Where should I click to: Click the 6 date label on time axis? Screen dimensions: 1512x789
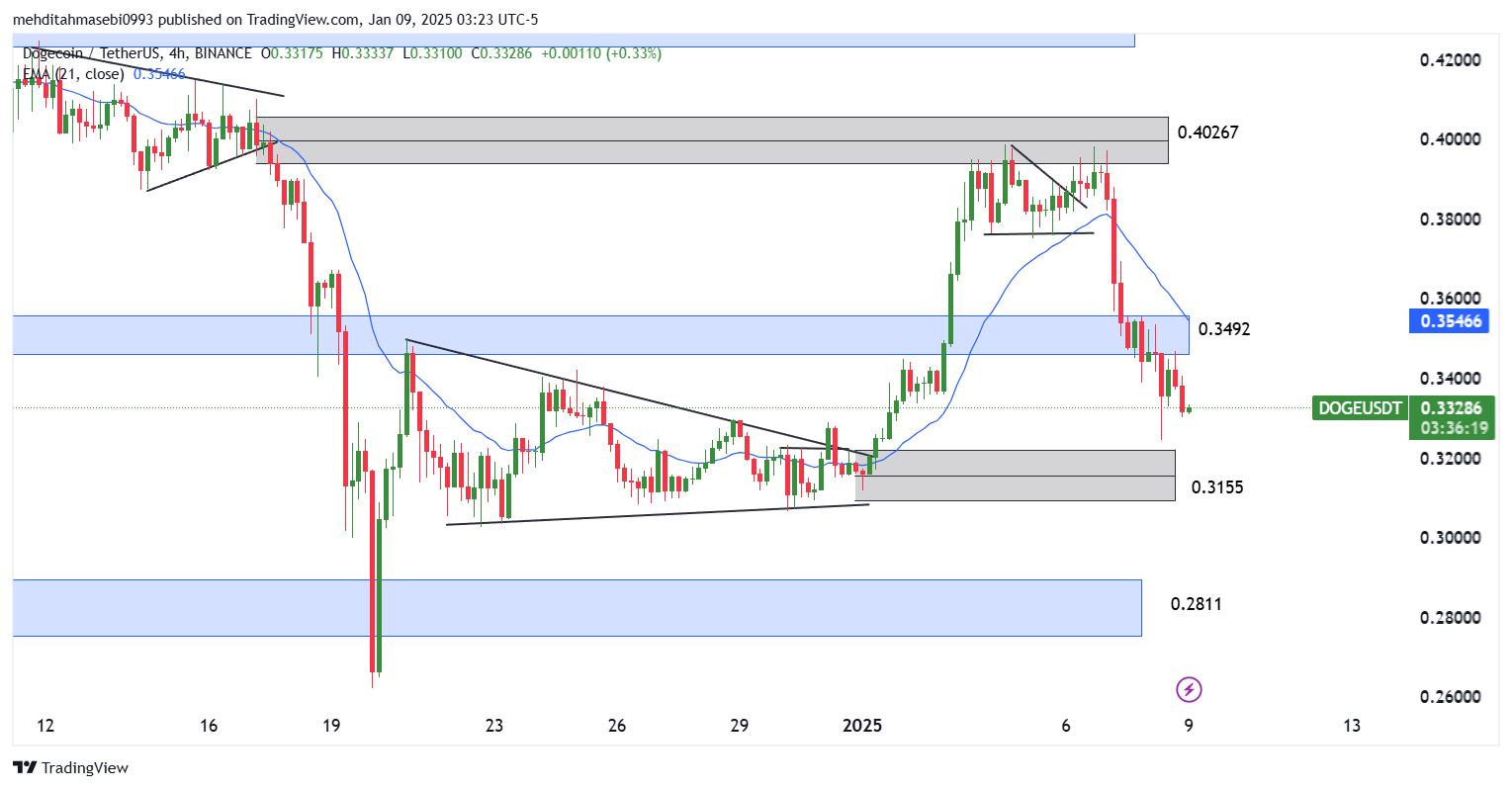point(1066,726)
